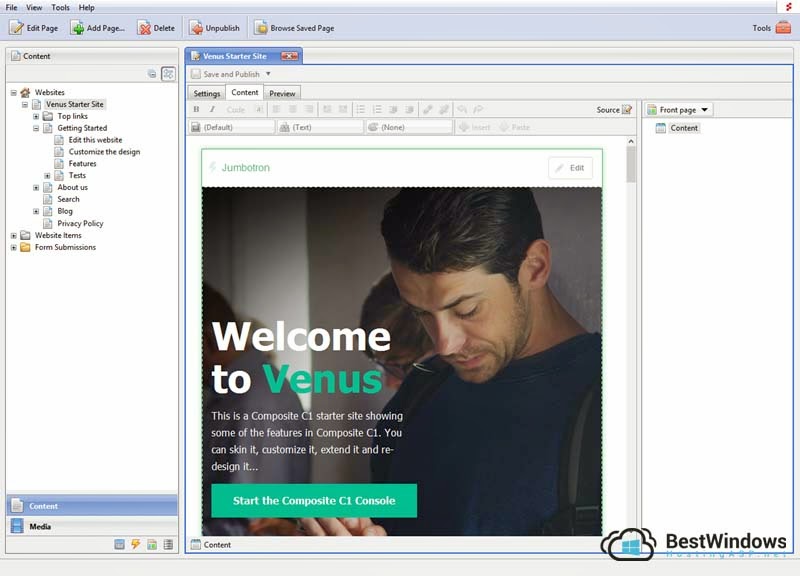Click the insert link chain icon
This screenshot has height=576, width=800.
pyautogui.click(x=428, y=109)
